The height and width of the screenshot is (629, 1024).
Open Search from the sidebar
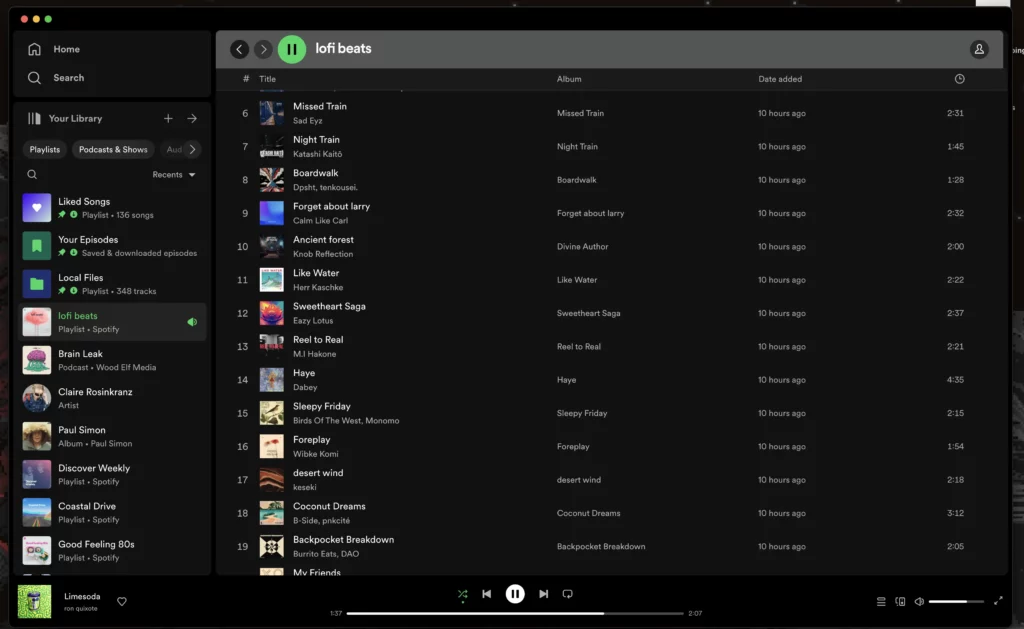pos(35,78)
